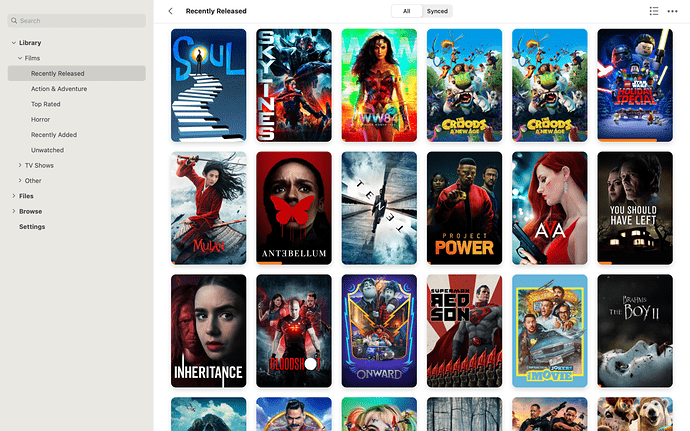Open You Should Have Left poster

(x=635, y=208)
